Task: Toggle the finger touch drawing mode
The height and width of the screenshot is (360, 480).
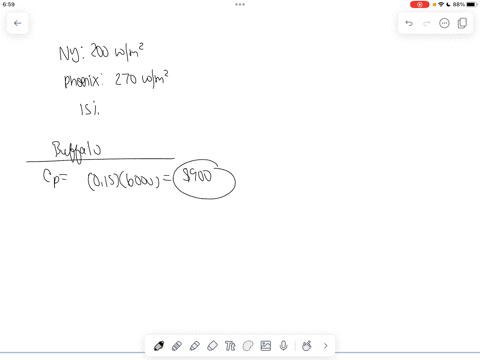Action: pos(307,346)
